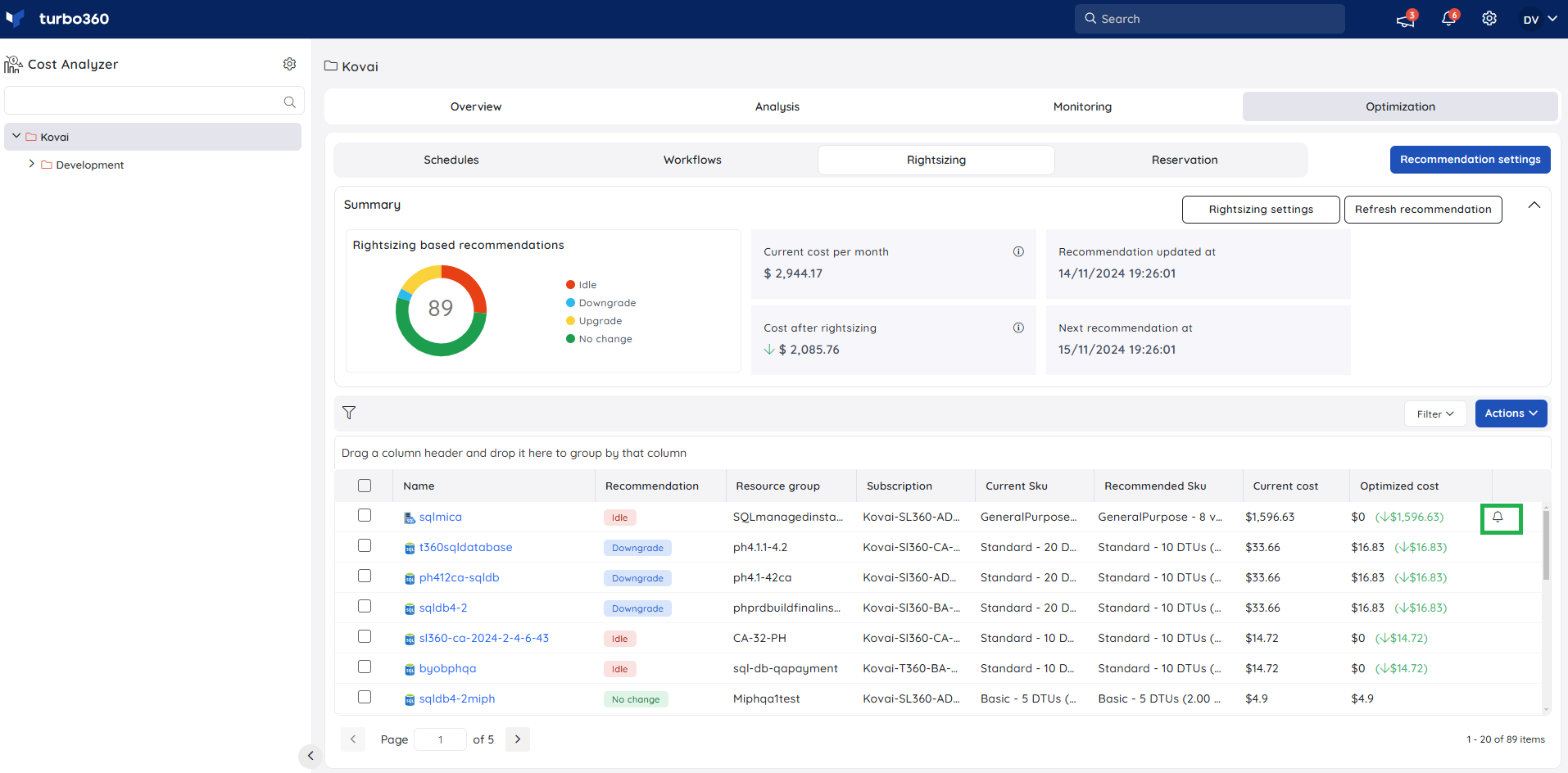Check the sqldb4-2miph row checkbox
This screenshot has height=773, width=1568.
[x=365, y=697]
